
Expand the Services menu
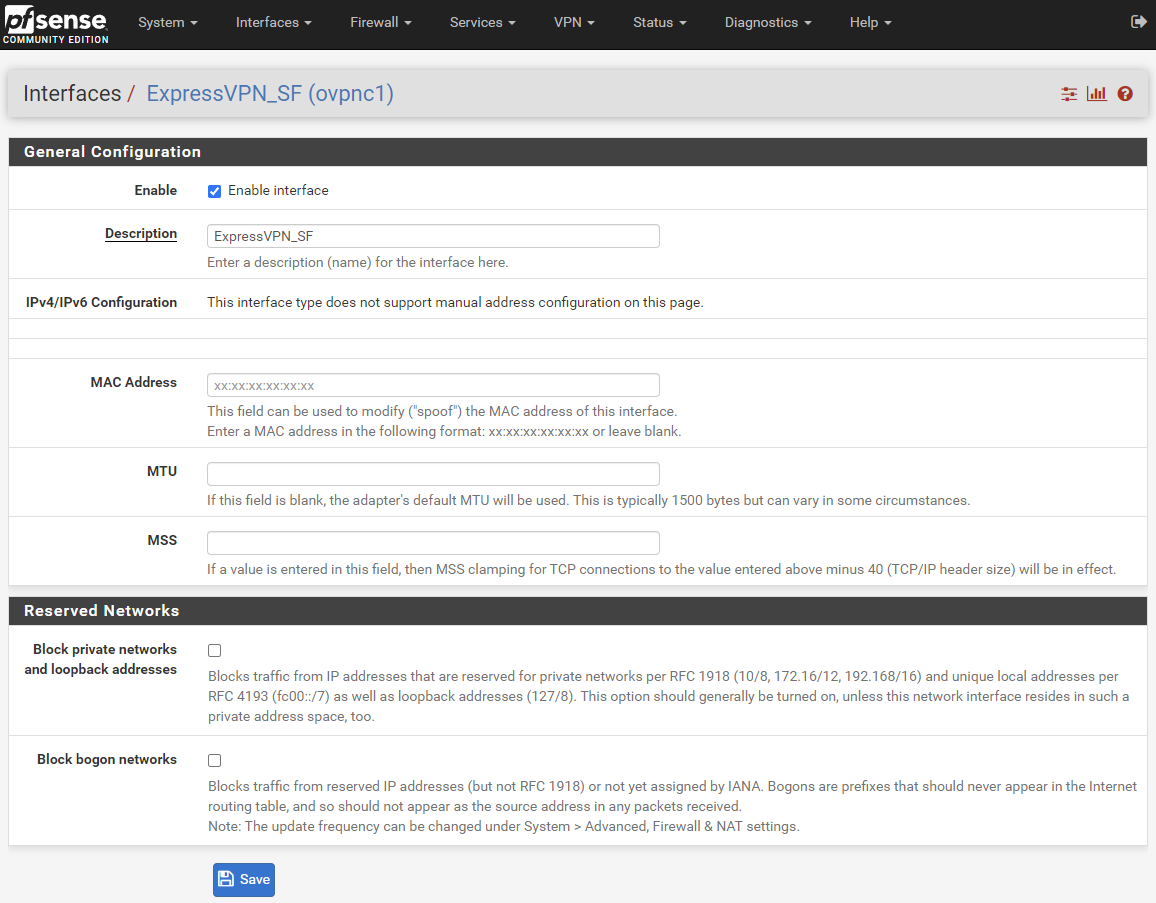tap(482, 22)
